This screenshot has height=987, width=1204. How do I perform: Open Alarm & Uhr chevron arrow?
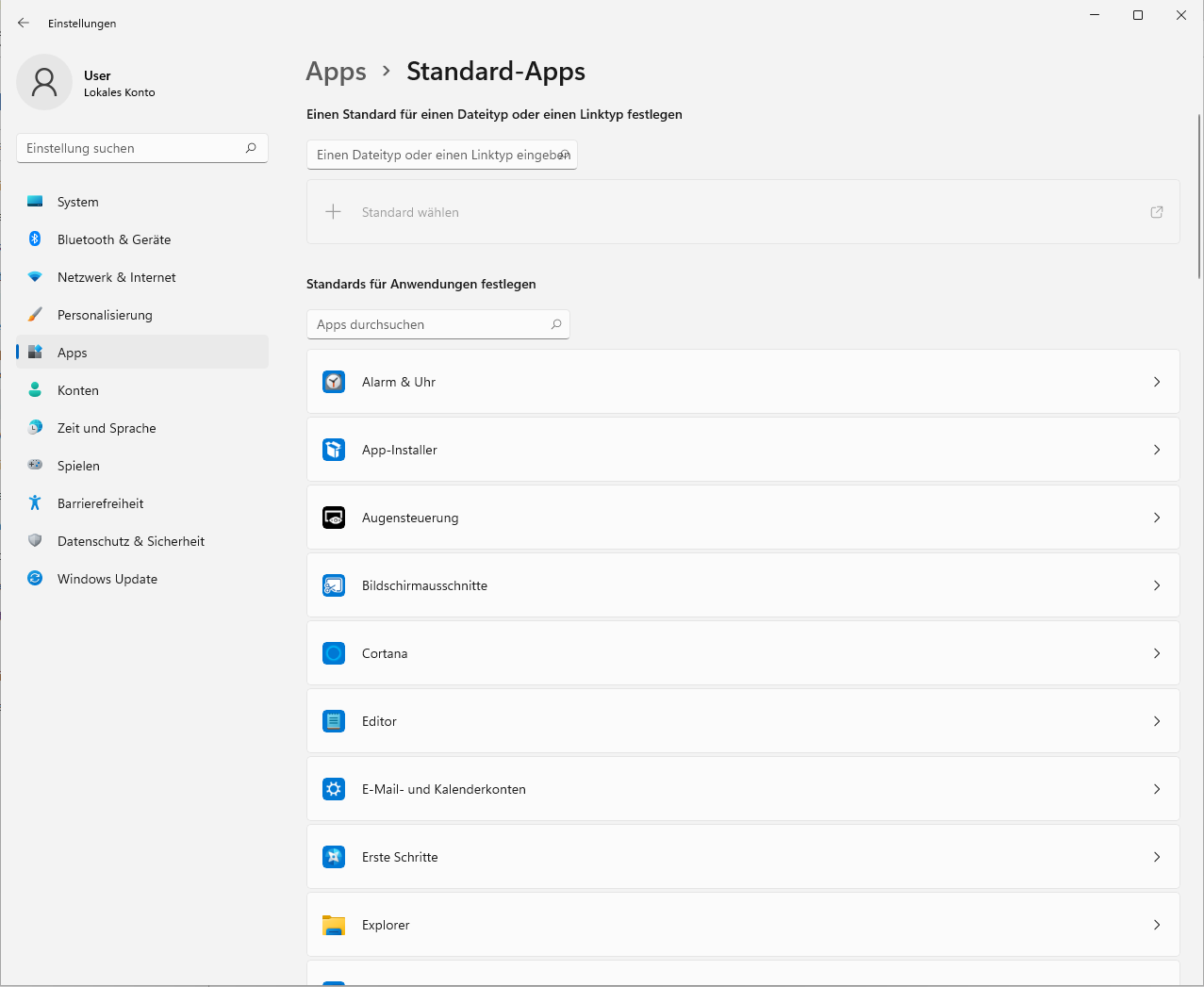1156,382
